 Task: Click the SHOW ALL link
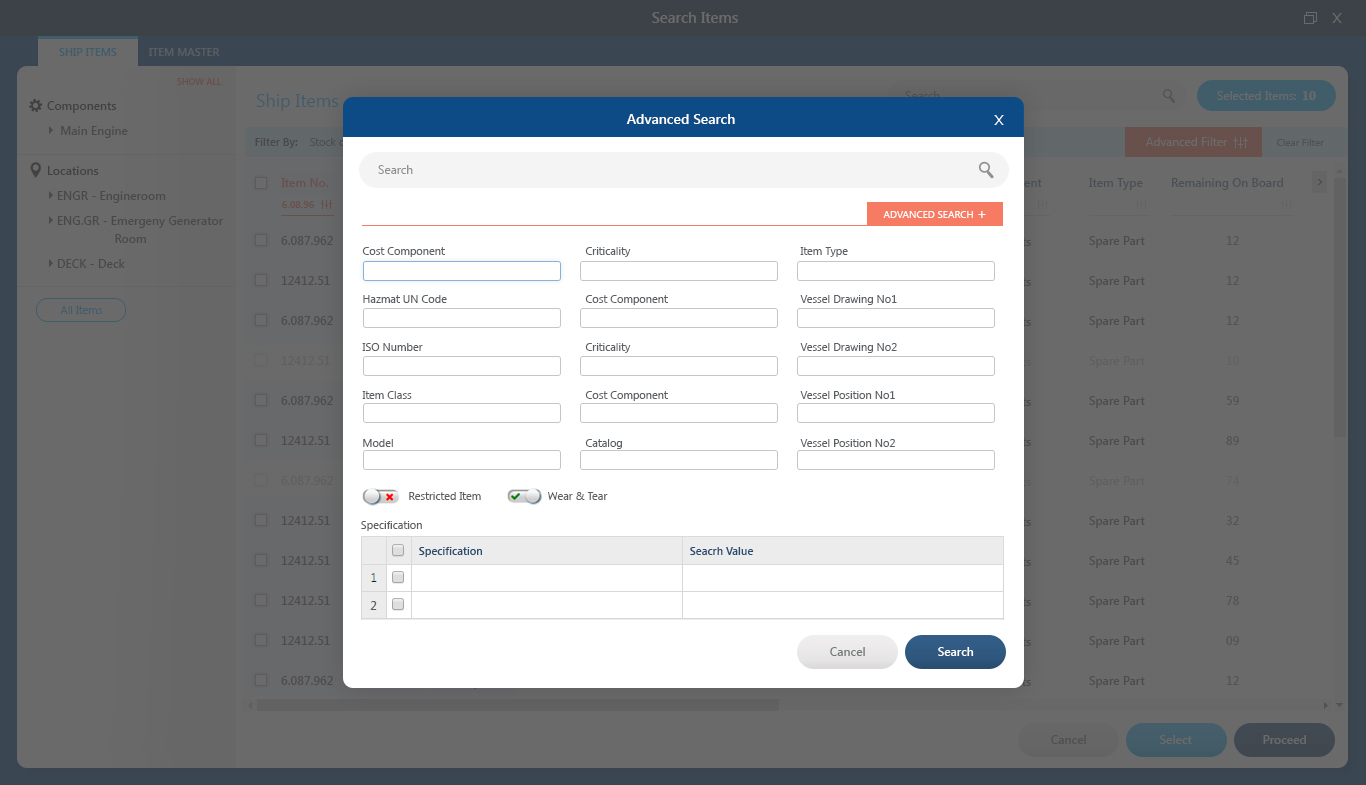pos(199,82)
